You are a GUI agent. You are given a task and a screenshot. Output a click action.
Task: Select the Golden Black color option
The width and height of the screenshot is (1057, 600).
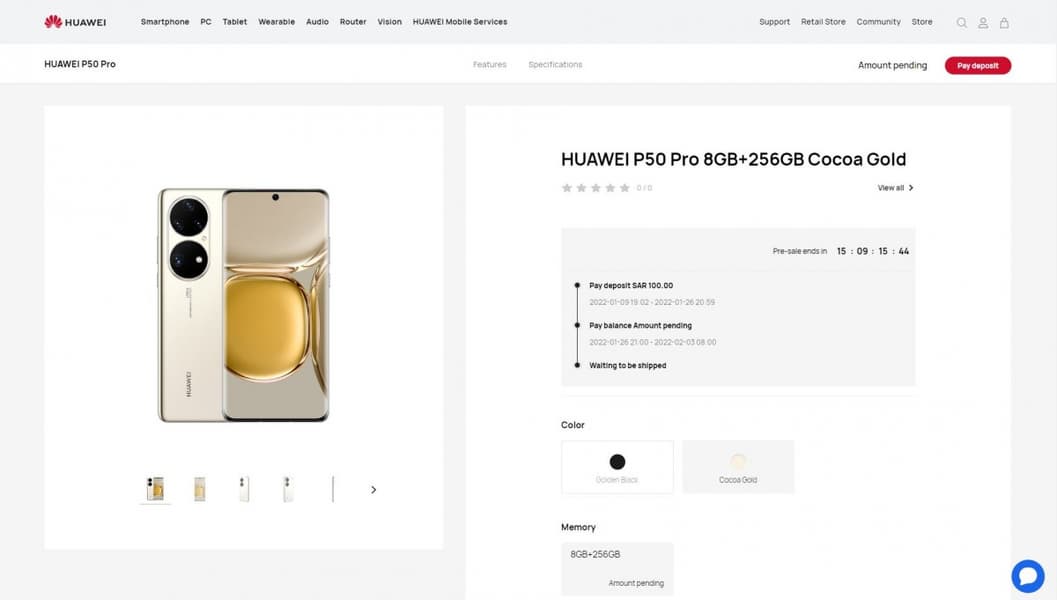[617, 467]
